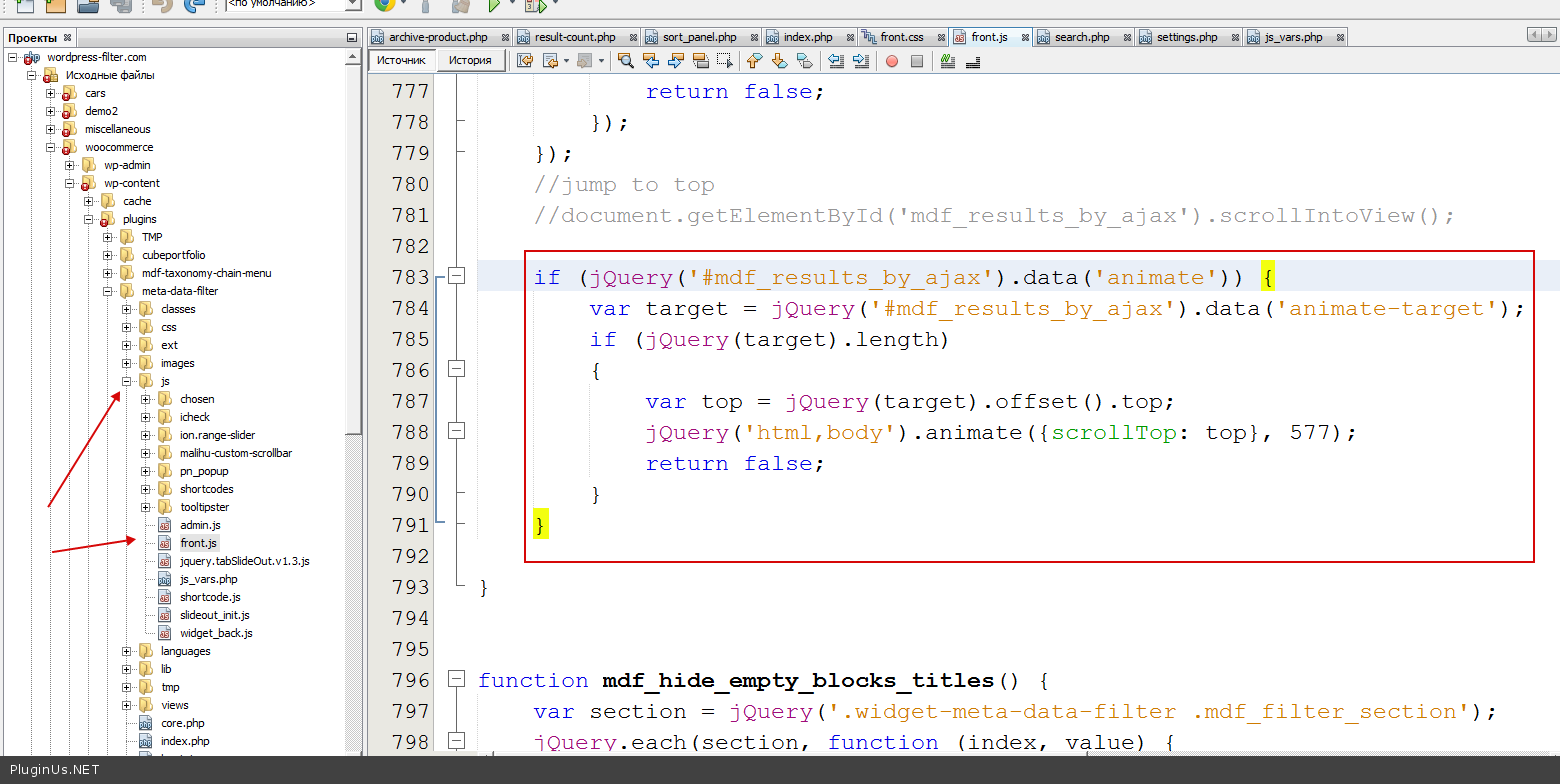The width and height of the screenshot is (1560, 784).
Task: Expand the miscellaneous folder
Action: (x=51, y=129)
